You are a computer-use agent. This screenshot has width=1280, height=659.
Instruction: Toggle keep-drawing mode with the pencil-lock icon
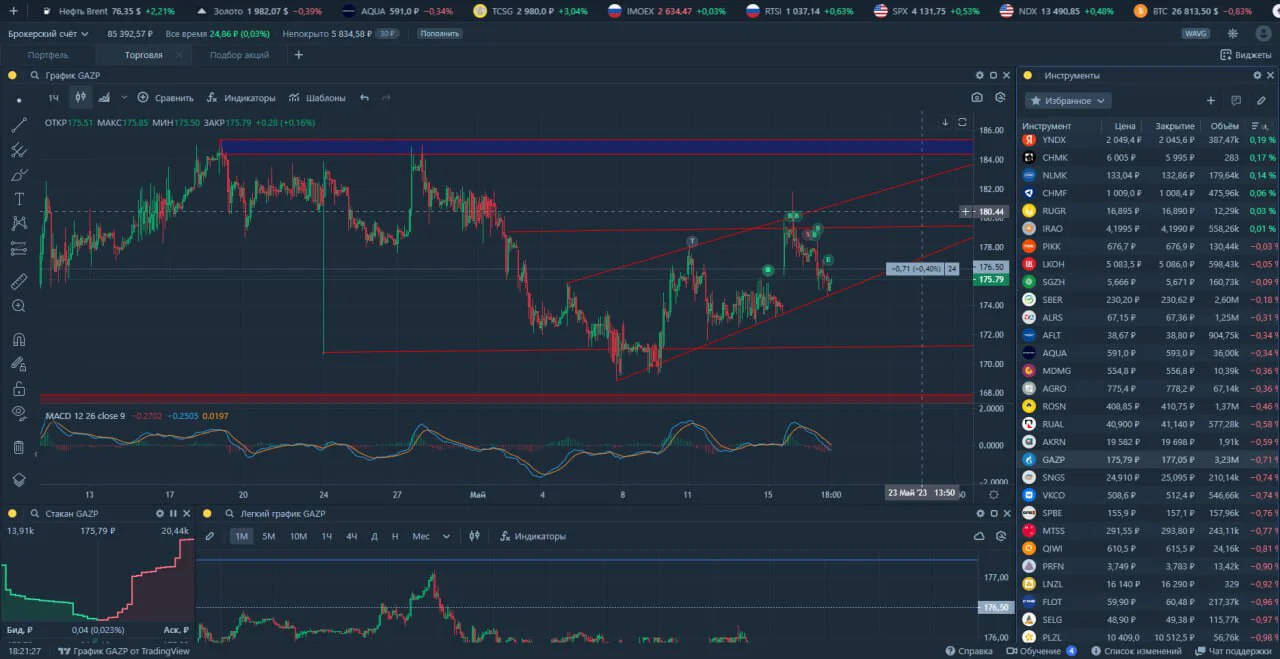tap(19, 364)
